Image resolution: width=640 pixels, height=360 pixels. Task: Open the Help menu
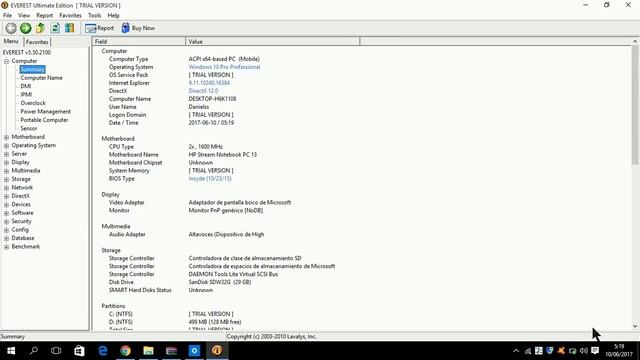(113, 16)
